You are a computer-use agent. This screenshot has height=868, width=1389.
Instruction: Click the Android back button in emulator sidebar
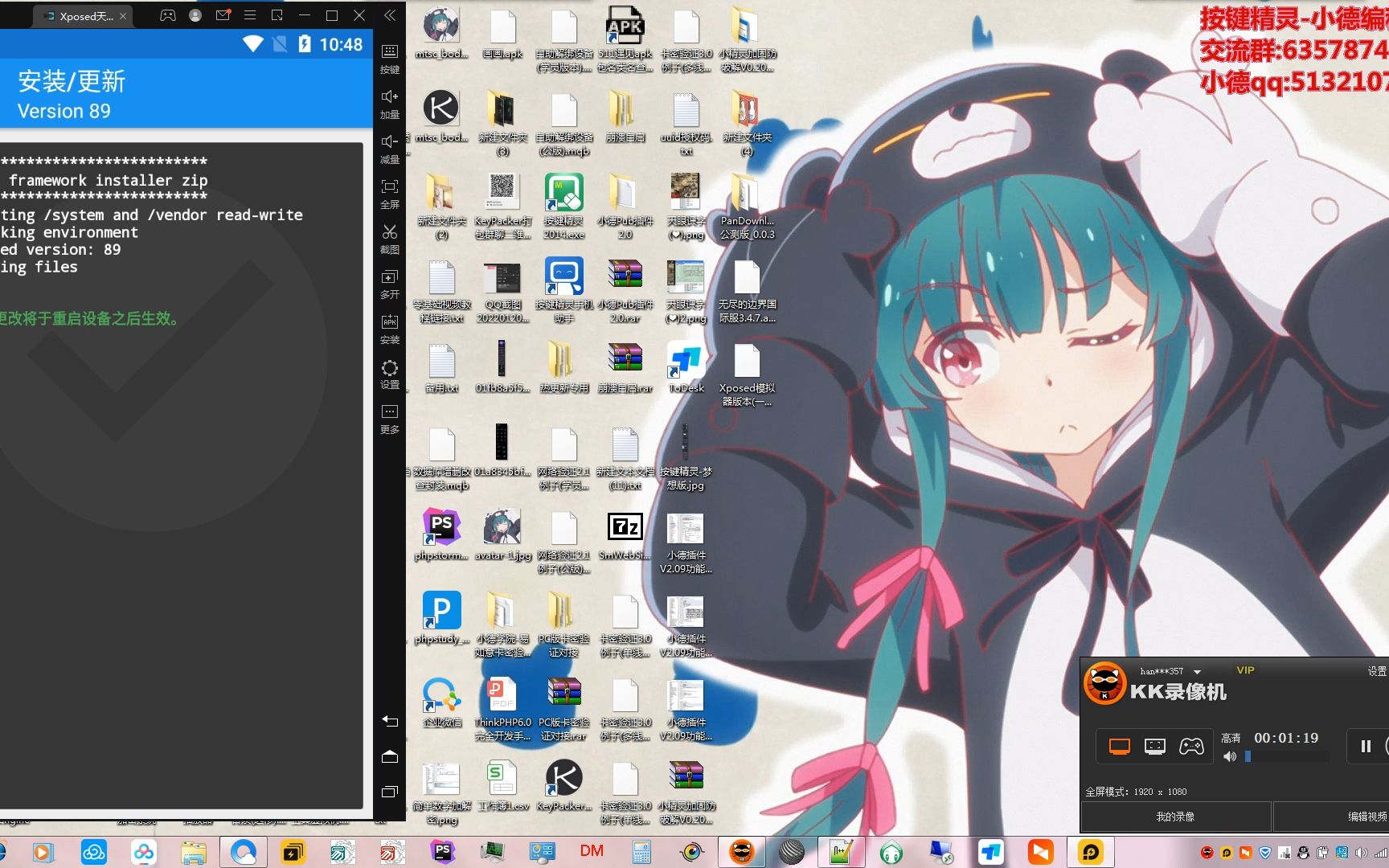coord(390,721)
